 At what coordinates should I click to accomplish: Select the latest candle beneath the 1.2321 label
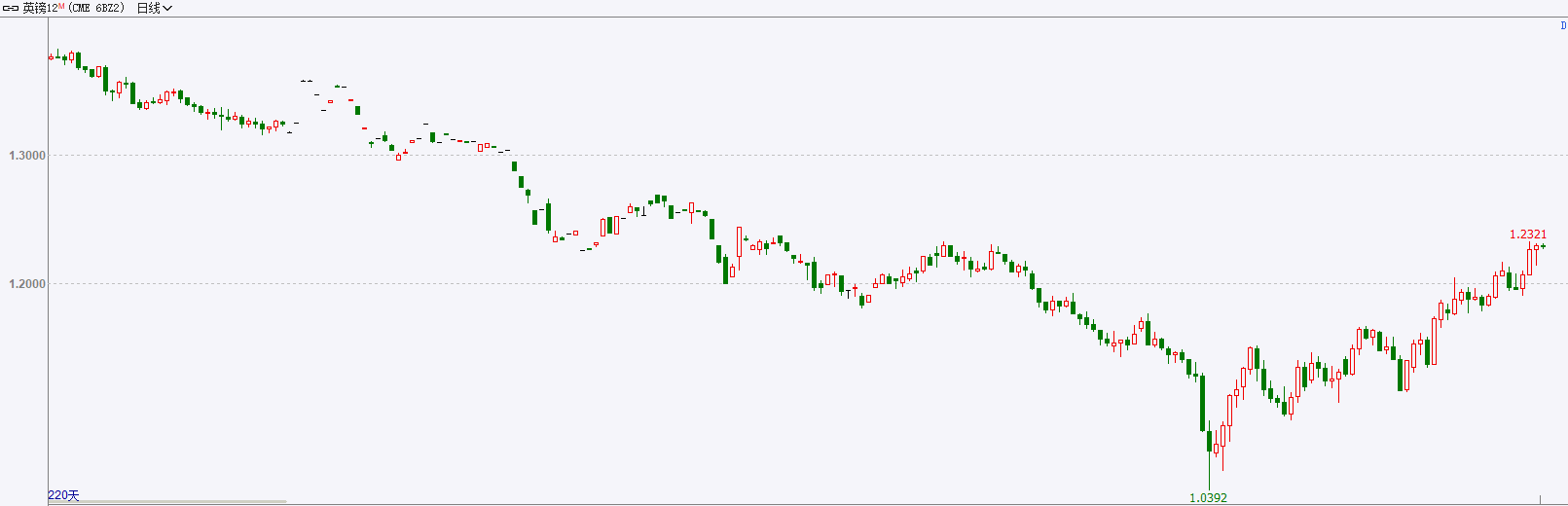pyautogui.click(x=1543, y=246)
